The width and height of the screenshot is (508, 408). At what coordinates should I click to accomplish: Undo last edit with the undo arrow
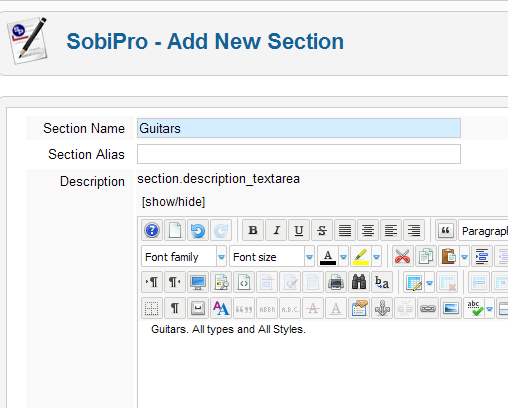pyautogui.click(x=198, y=230)
